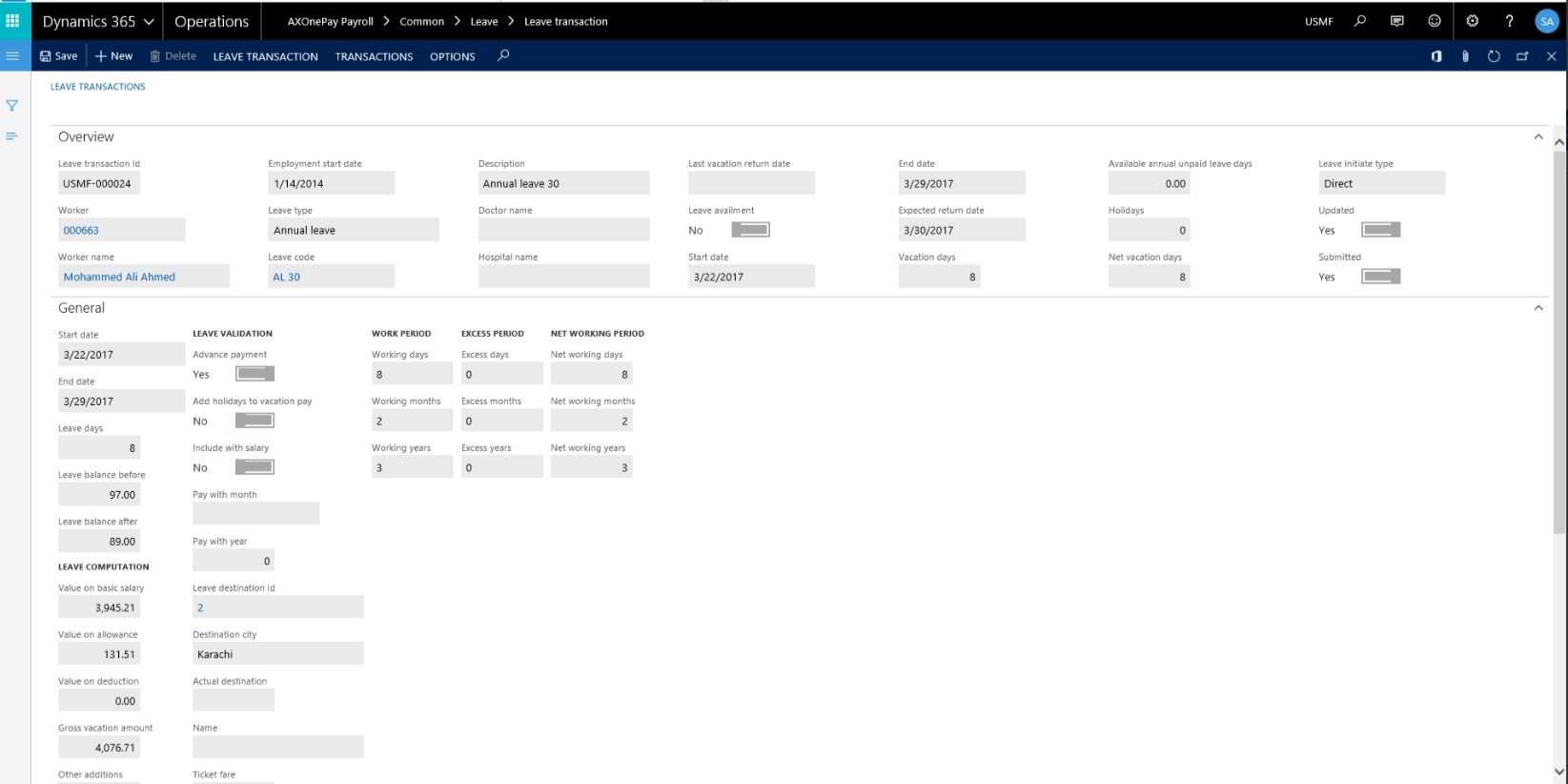Click the refresh icon in action bar
This screenshot has width=1568, height=784.
tap(1494, 56)
